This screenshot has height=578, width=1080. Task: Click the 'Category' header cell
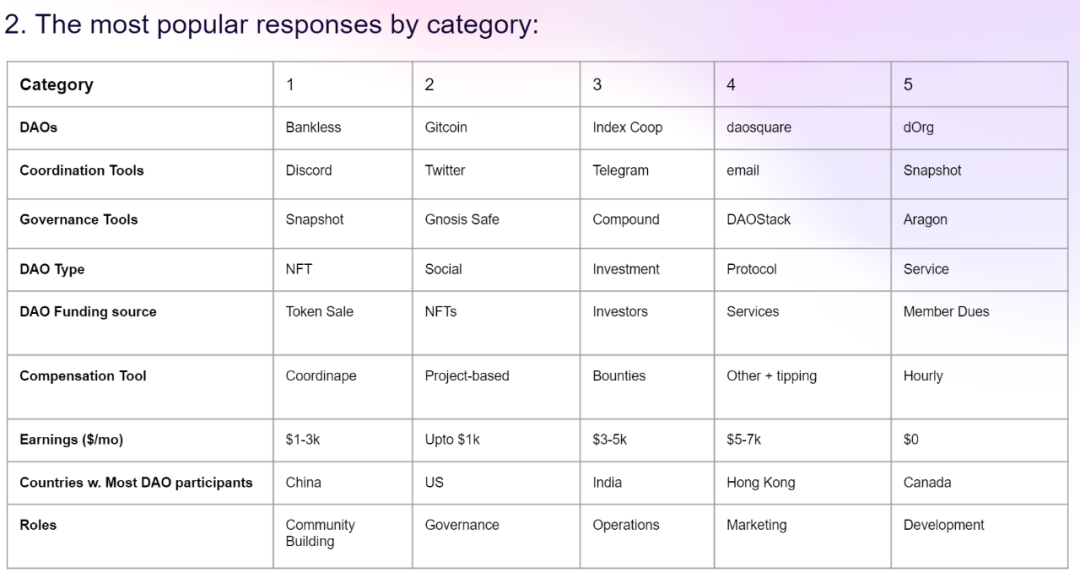coord(140,84)
